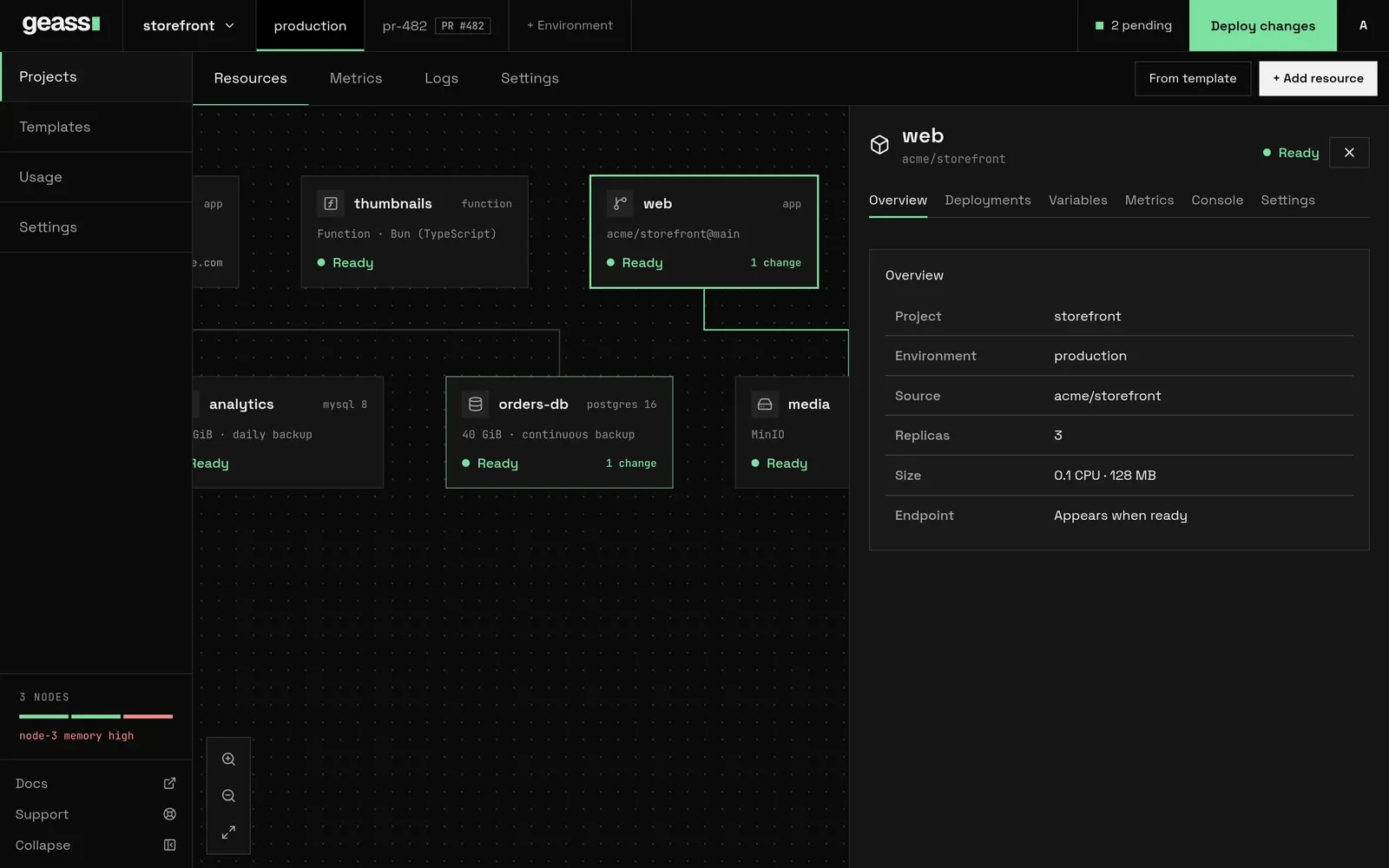Click the Replicas value 3
This screenshot has width=1389, height=868.
1058,436
